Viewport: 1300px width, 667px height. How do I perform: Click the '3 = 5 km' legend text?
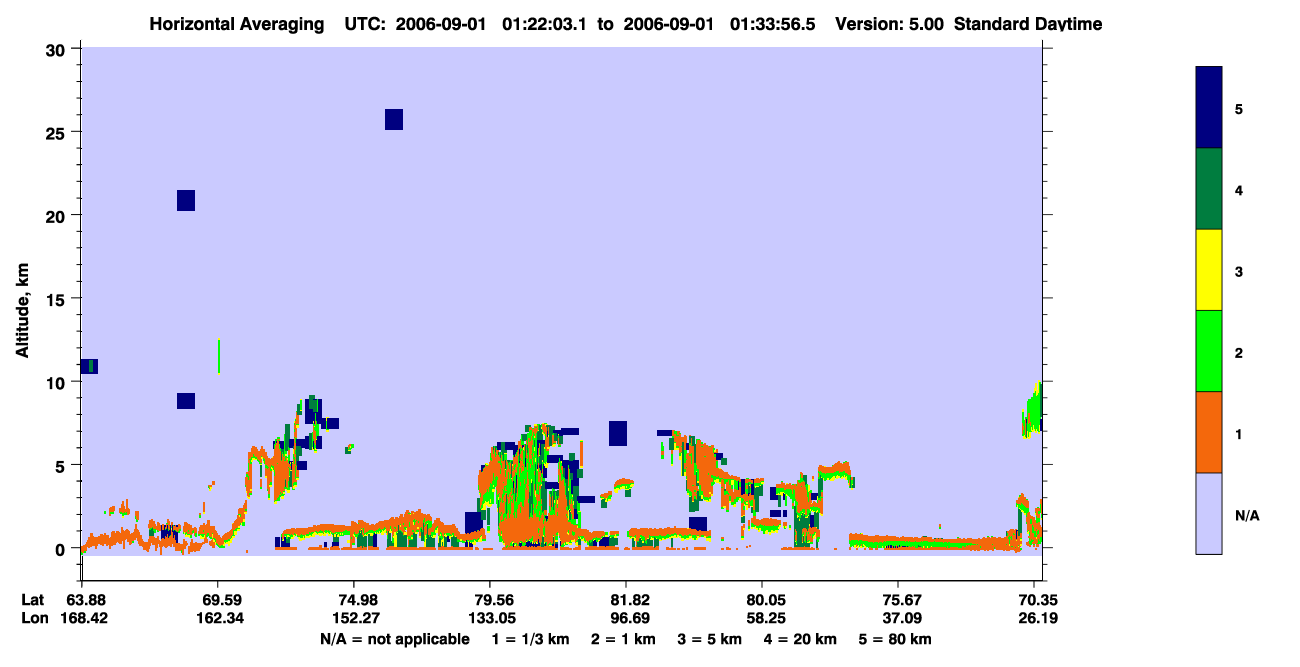click(x=709, y=639)
